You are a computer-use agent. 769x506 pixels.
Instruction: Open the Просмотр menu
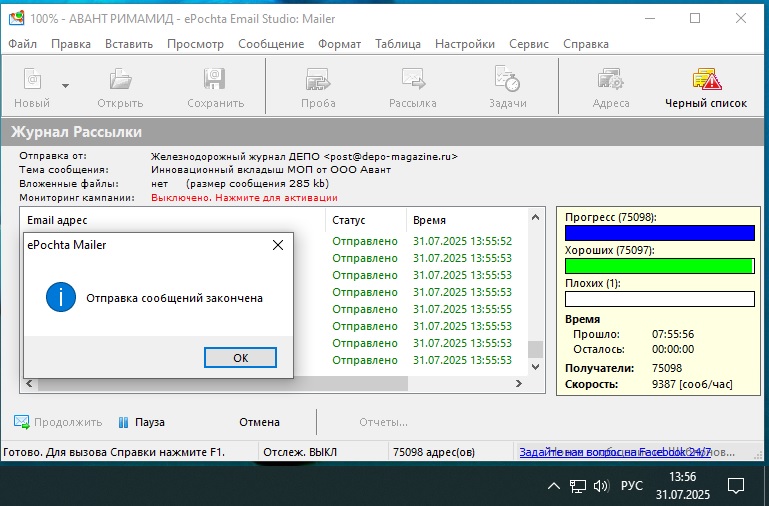click(195, 44)
